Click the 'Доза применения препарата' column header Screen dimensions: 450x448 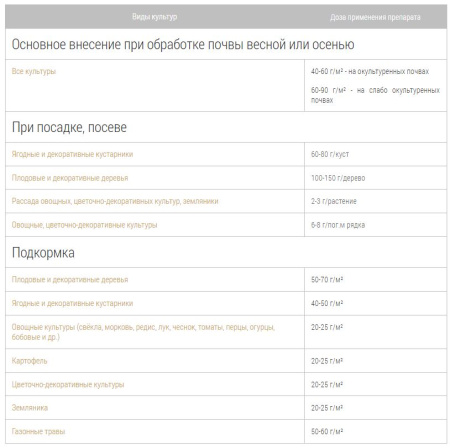tap(375, 17)
